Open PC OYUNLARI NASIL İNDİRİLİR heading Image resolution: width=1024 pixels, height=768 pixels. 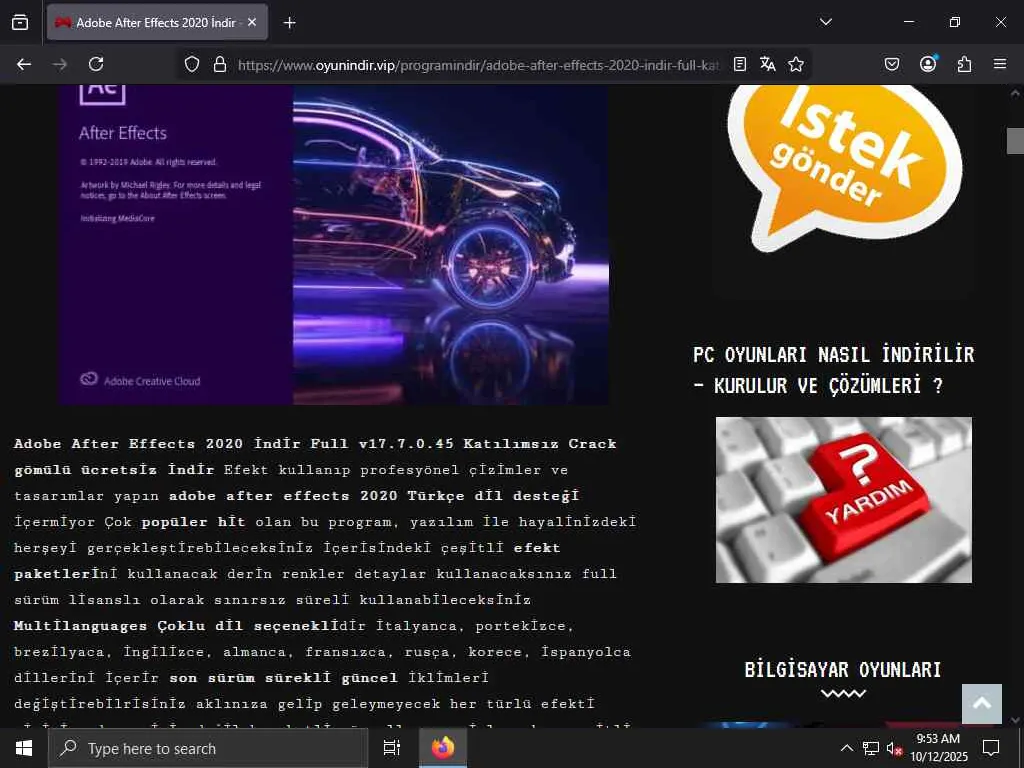click(x=833, y=370)
